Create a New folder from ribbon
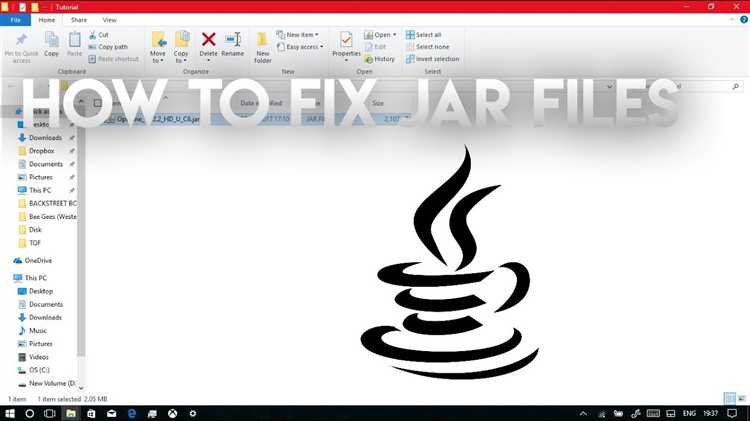The width and height of the screenshot is (750, 421). pyautogui.click(x=263, y=47)
